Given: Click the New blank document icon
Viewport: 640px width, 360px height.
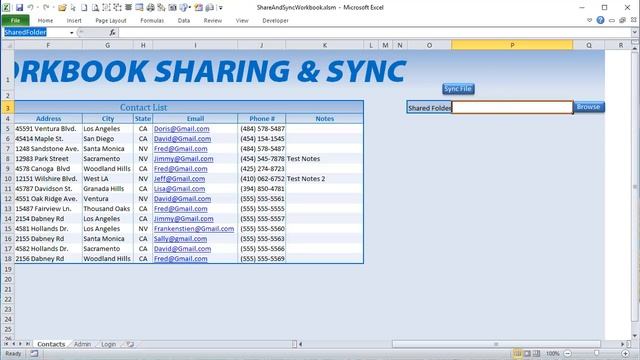Looking at the screenshot, I should [x=84, y=7].
